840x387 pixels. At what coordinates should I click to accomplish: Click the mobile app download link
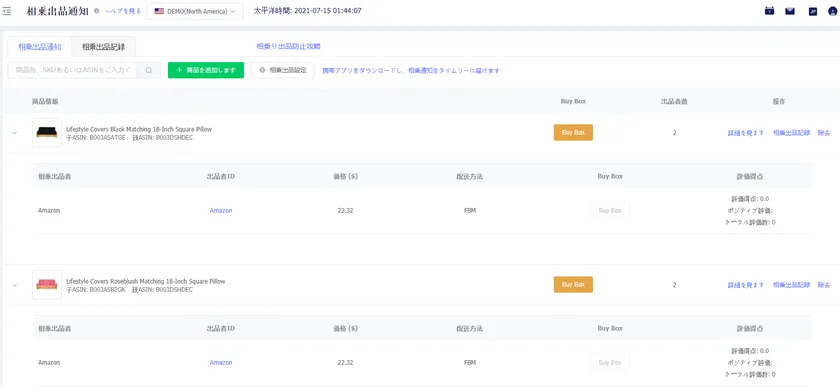point(411,71)
